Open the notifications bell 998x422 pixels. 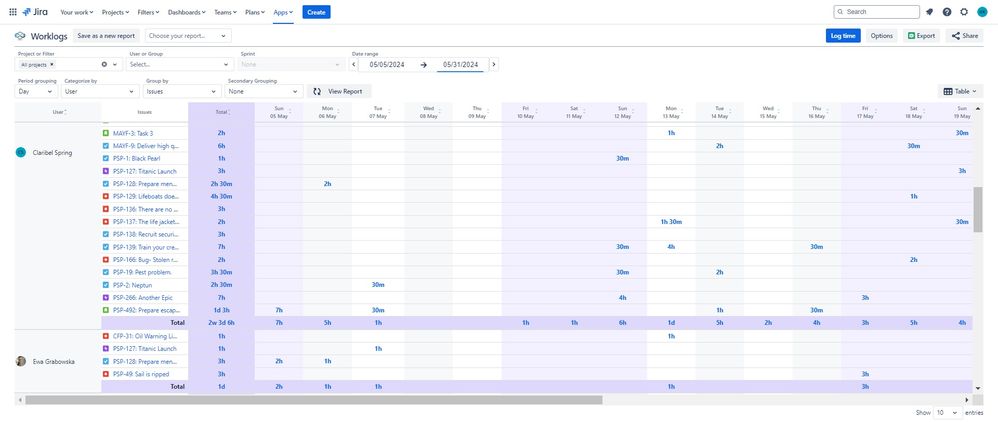929,11
